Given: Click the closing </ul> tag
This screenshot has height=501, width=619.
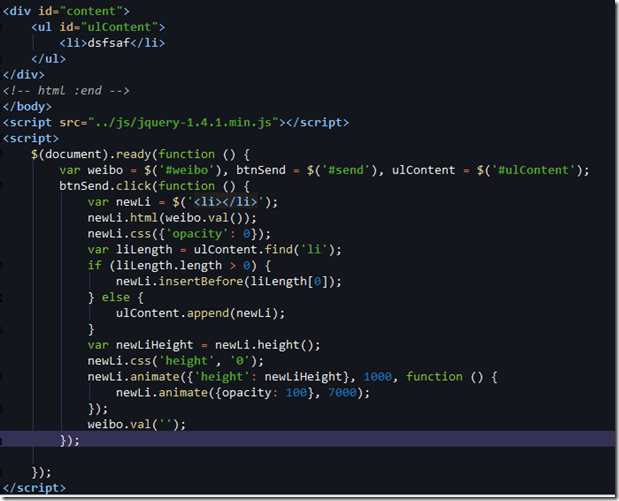Looking at the screenshot, I should pos(48,59).
